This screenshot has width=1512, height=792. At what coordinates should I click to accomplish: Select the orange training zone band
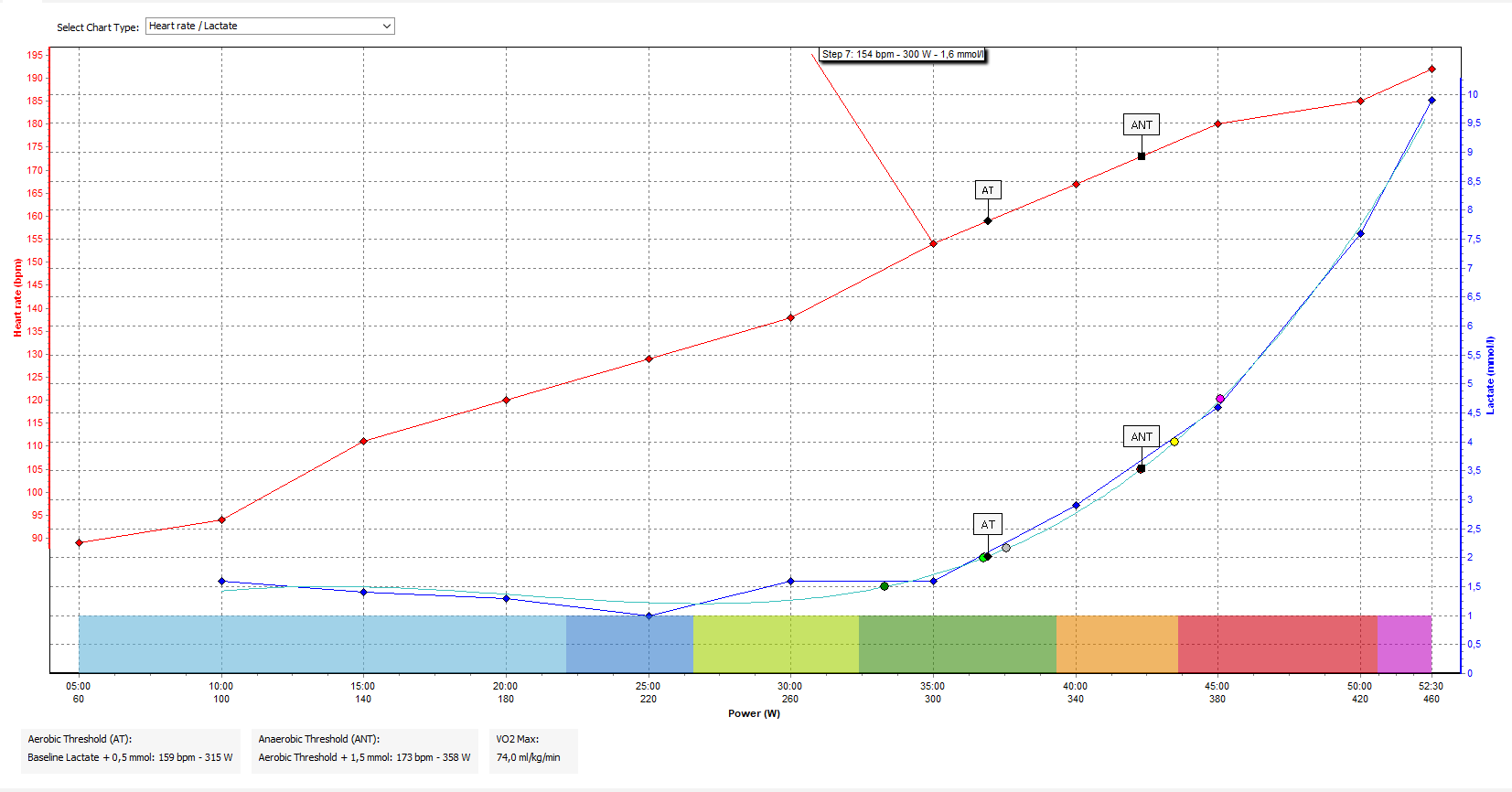(x=1116, y=644)
